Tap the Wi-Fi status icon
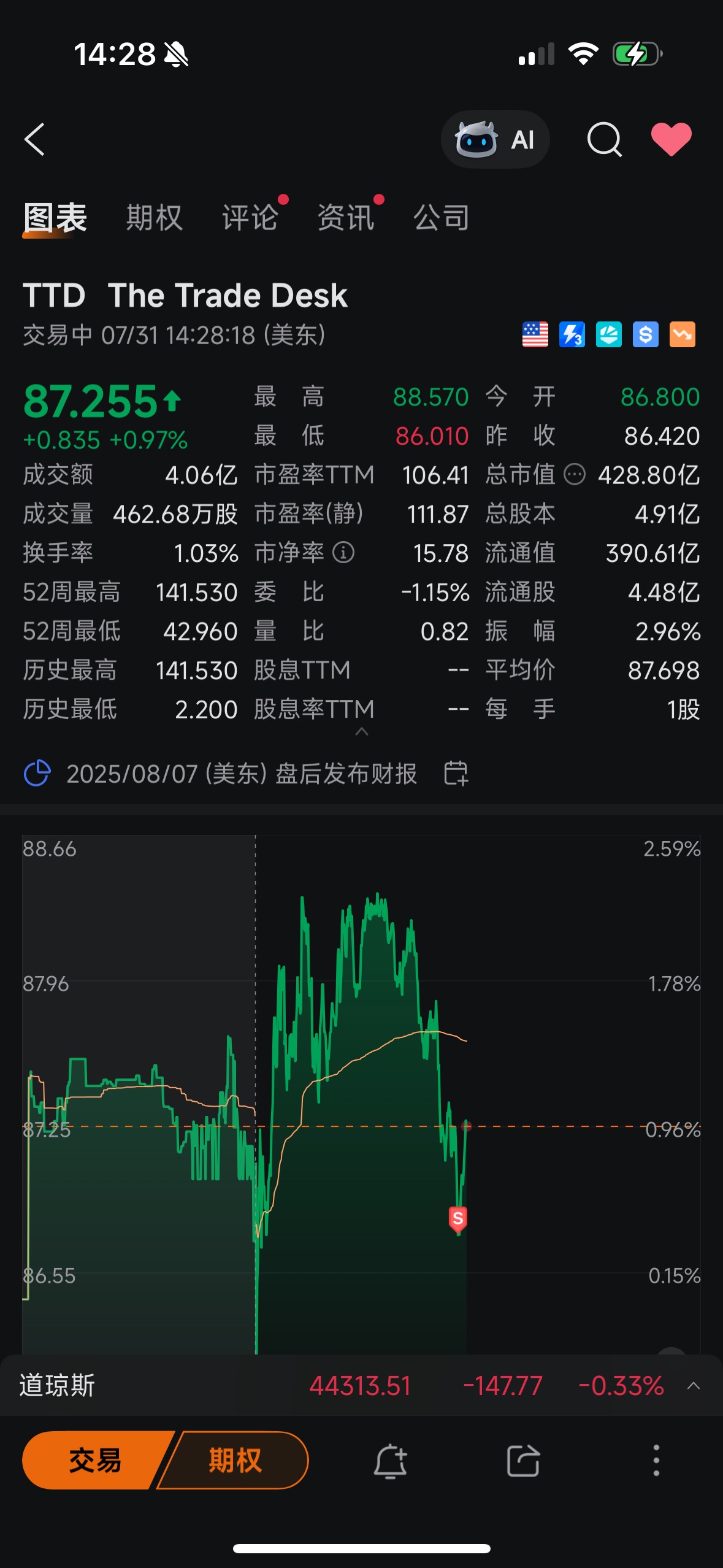Screen dimensions: 723x1568 583,54
